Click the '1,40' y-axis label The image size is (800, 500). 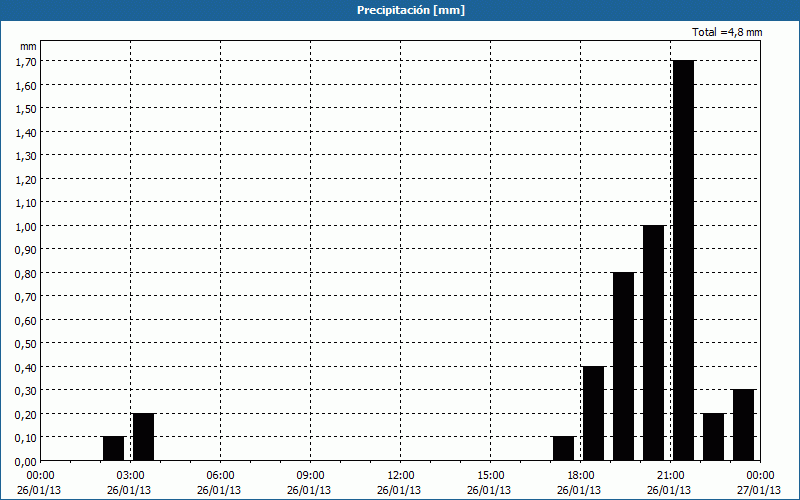26,132
